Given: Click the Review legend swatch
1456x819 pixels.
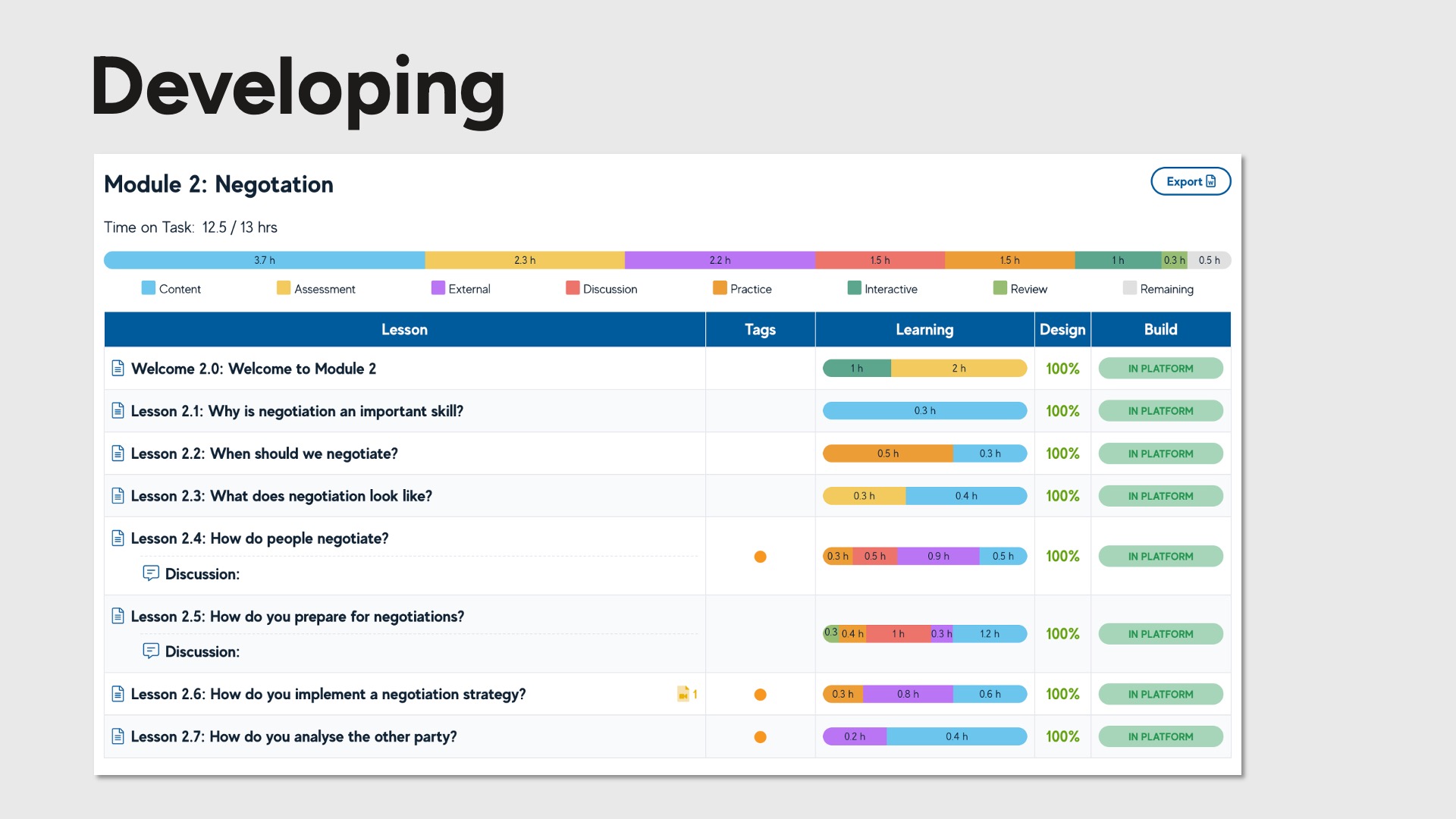Looking at the screenshot, I should coord(1000,288).
